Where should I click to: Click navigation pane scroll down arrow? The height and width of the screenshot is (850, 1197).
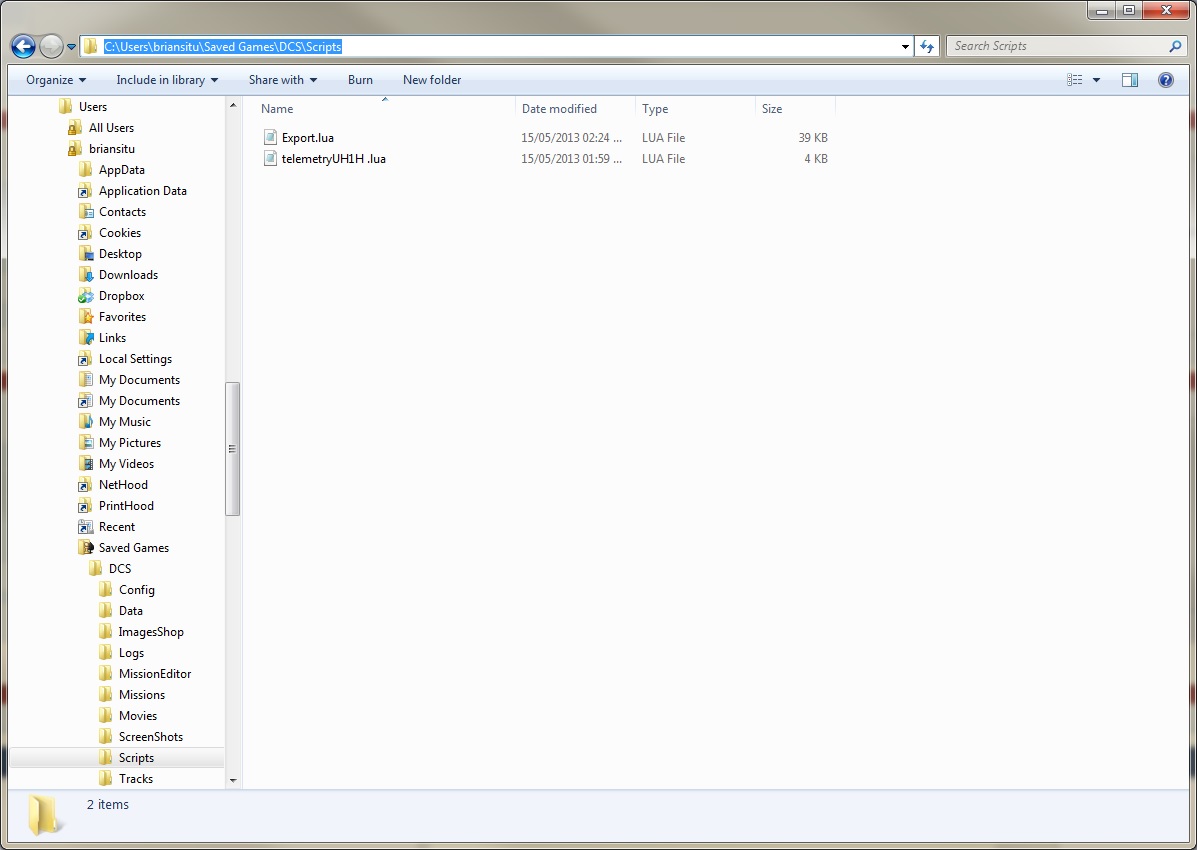[233, 781]
